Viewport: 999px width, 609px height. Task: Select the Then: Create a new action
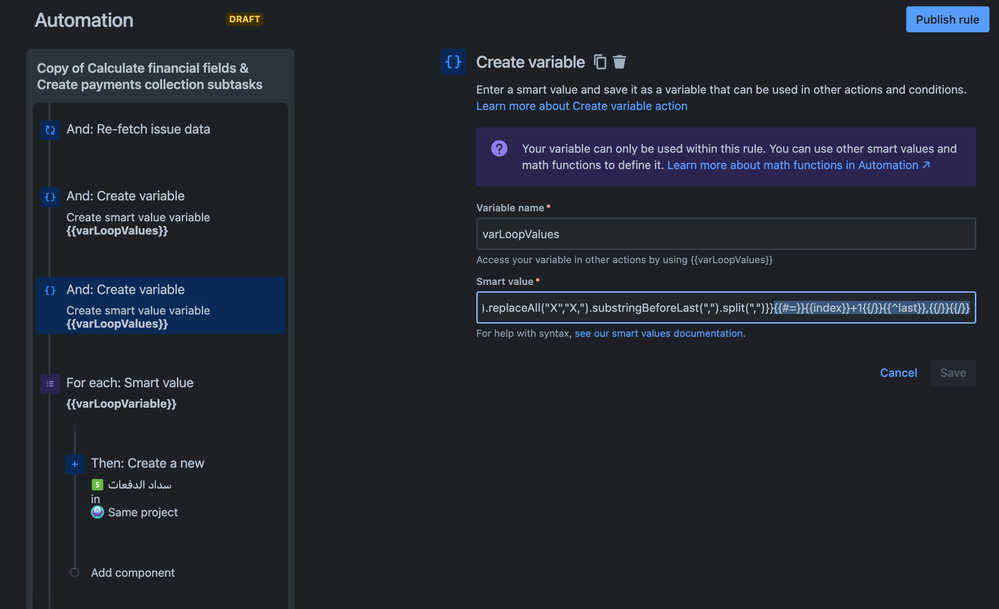pos(147,464)
